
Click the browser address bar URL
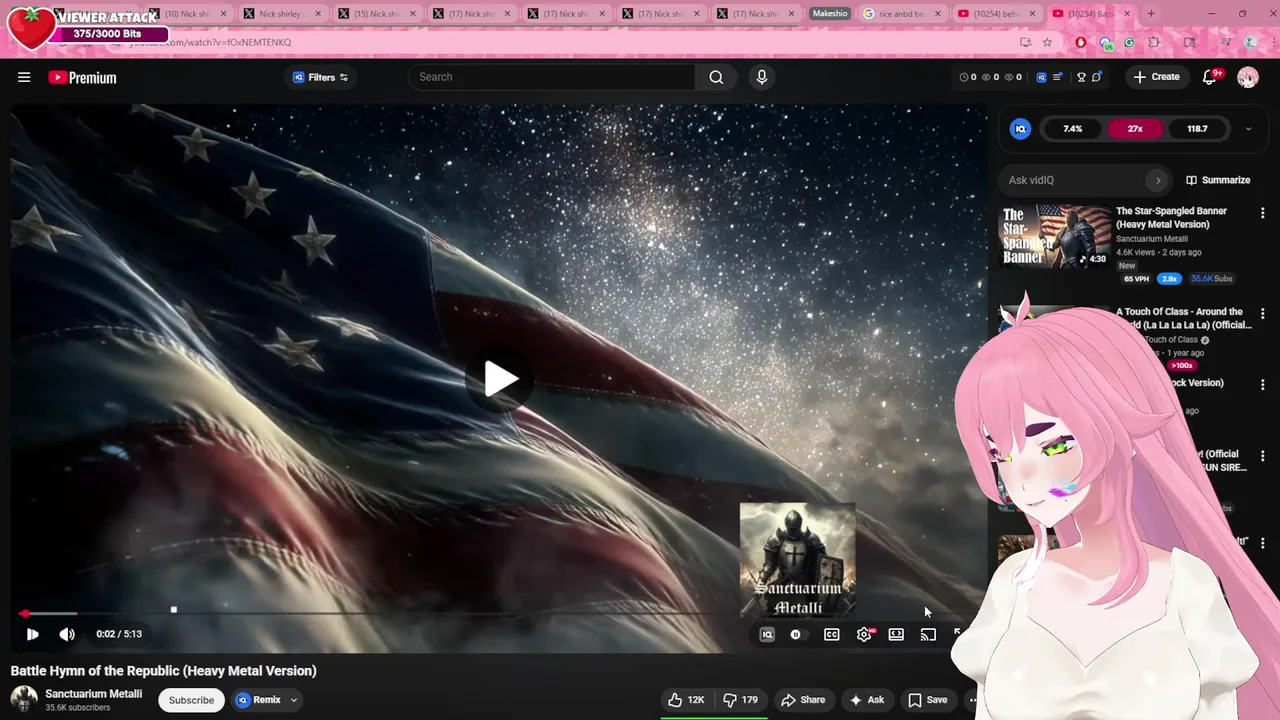coord(210,42)
